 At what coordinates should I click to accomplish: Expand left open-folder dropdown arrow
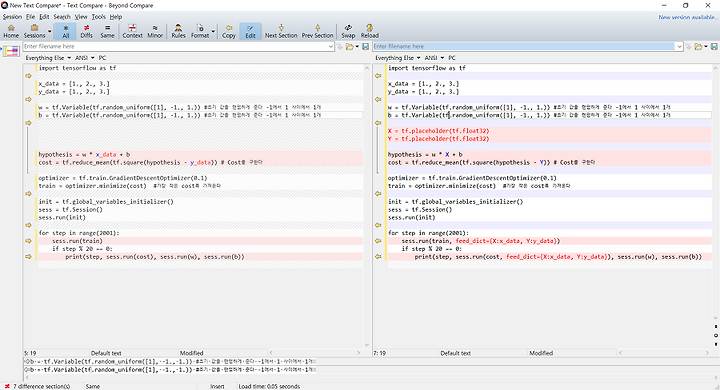pos(357,46)
